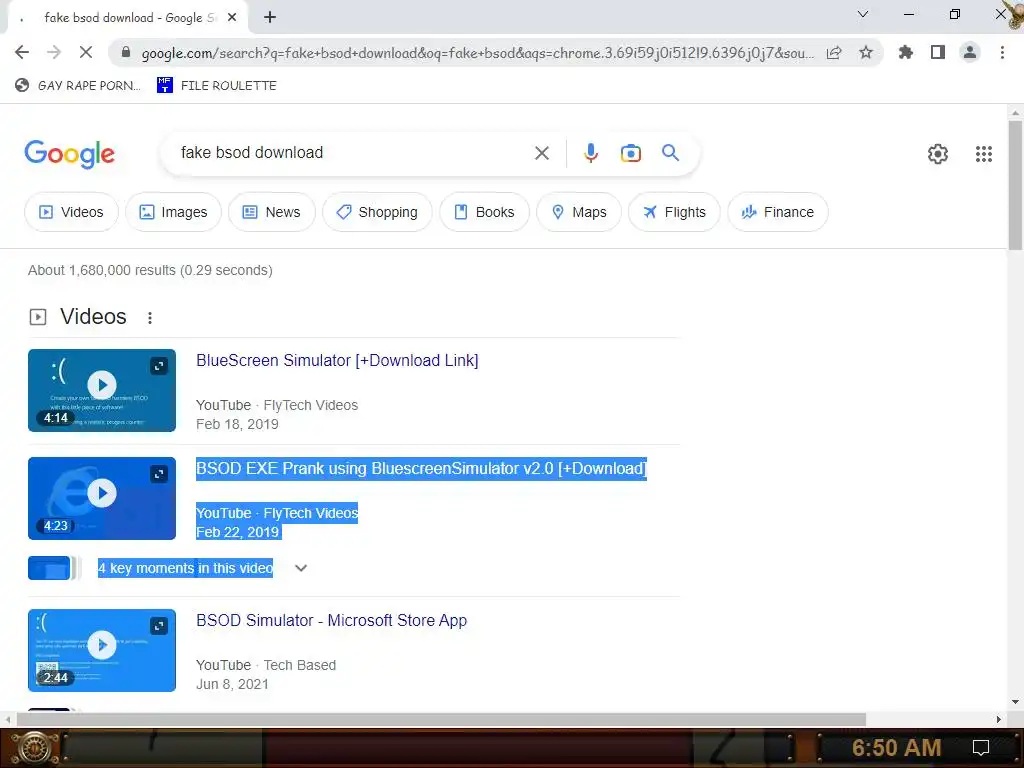
Task: Click the horizontal scrollbar thumb
Action: 441,719
